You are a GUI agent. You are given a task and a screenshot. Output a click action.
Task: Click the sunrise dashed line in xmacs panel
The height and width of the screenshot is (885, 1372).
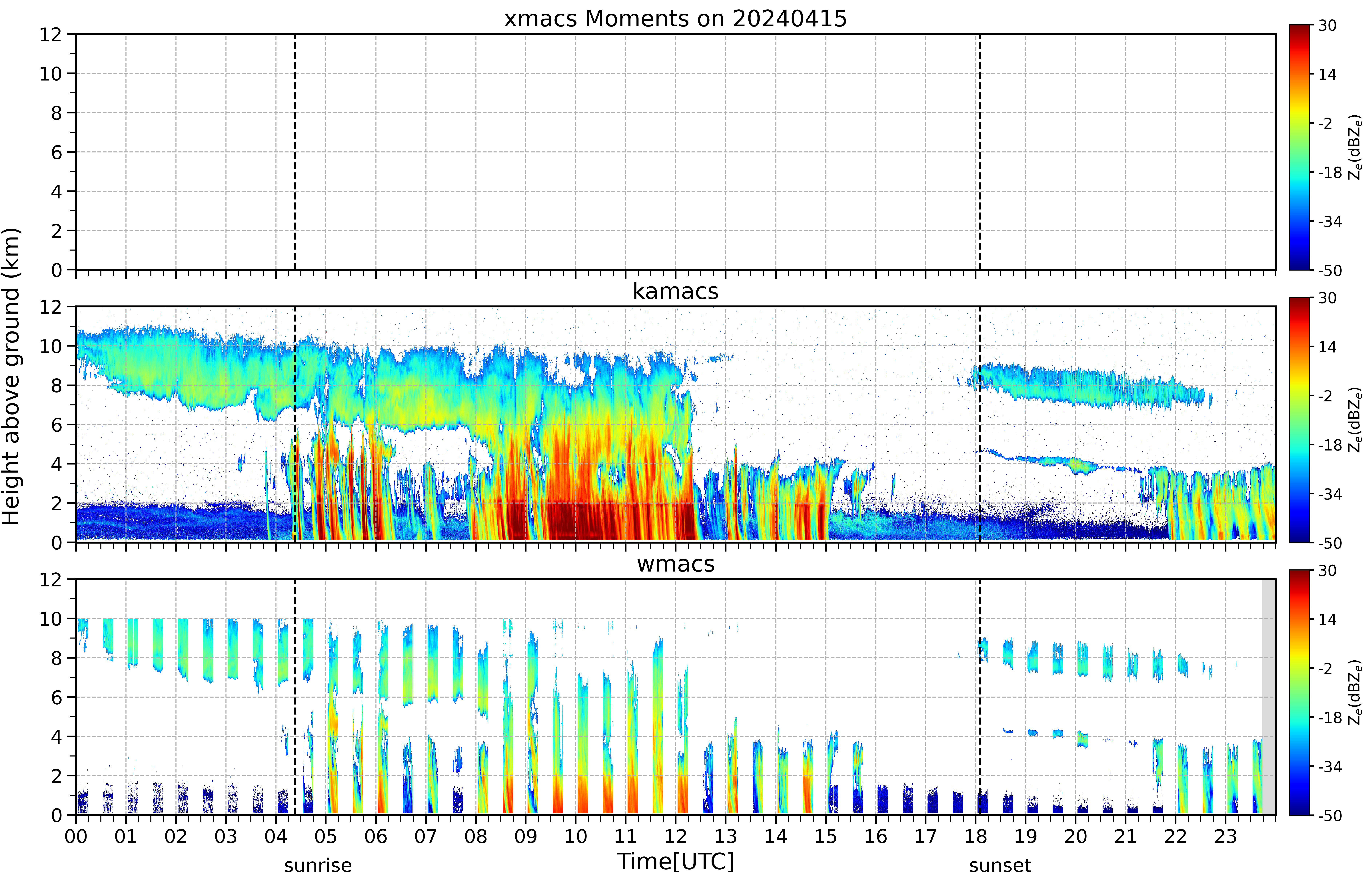point(295,152)
